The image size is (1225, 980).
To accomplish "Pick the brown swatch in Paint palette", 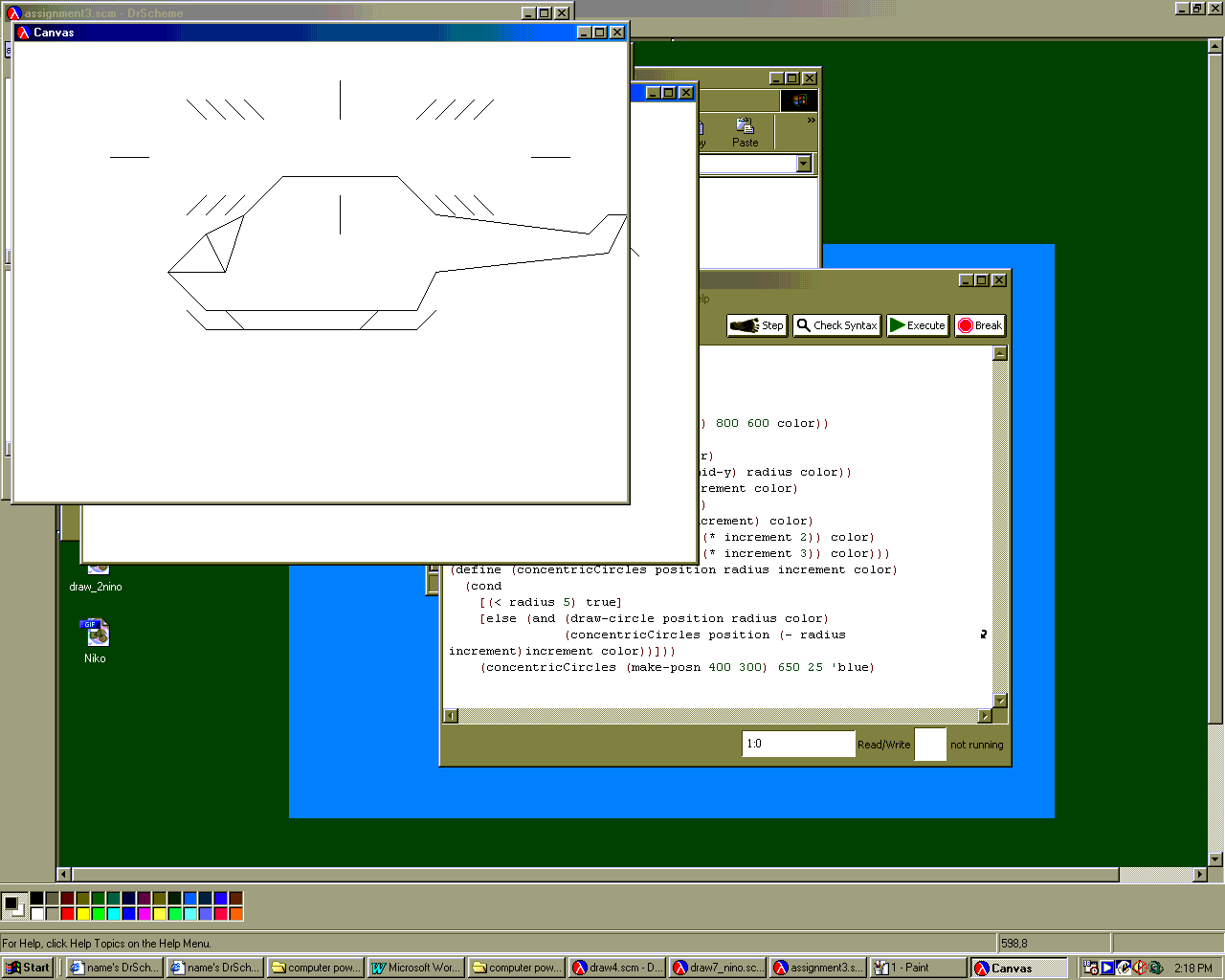I will [x=236, y=899].
